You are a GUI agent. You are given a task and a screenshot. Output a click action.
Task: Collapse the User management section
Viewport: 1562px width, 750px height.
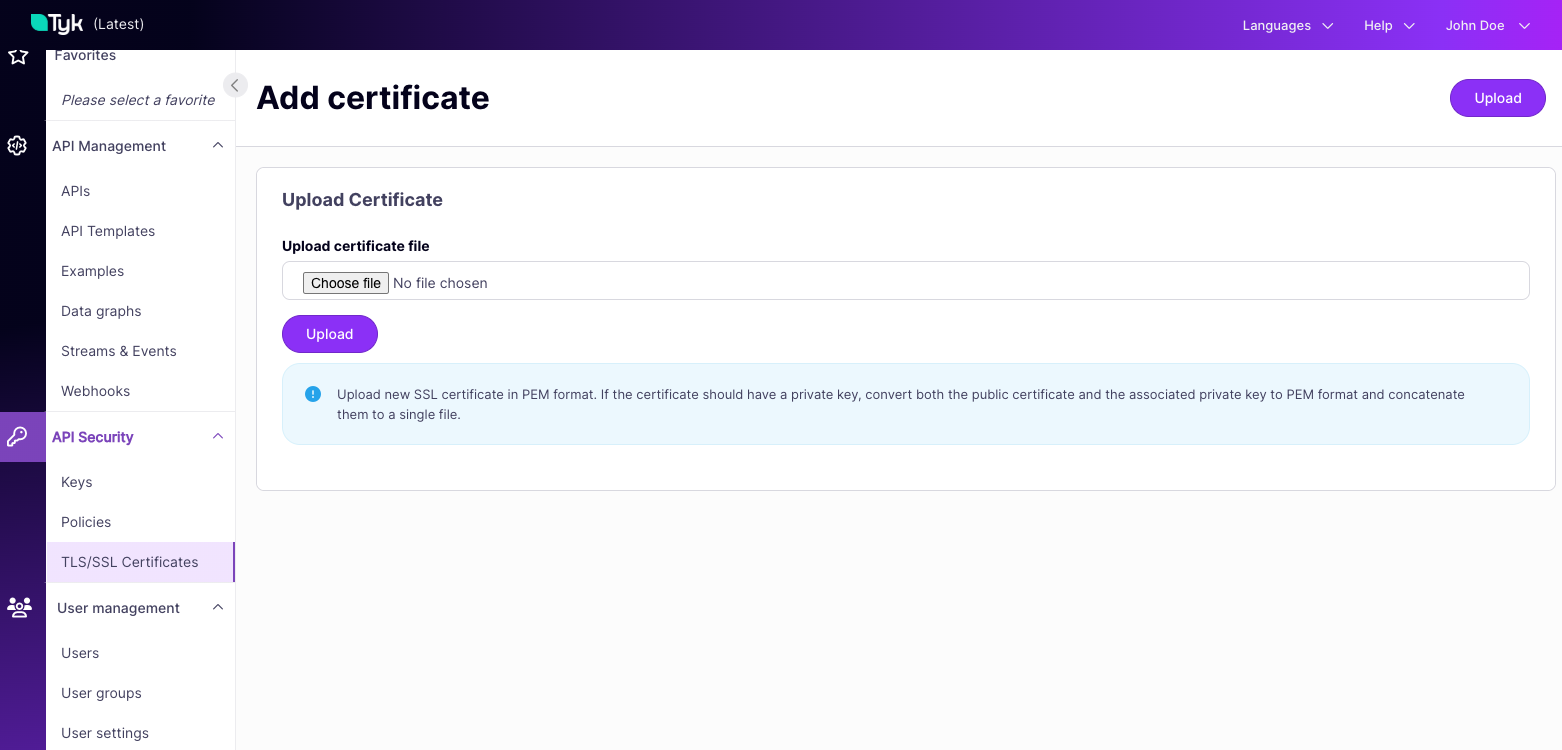tap(218, 607)
